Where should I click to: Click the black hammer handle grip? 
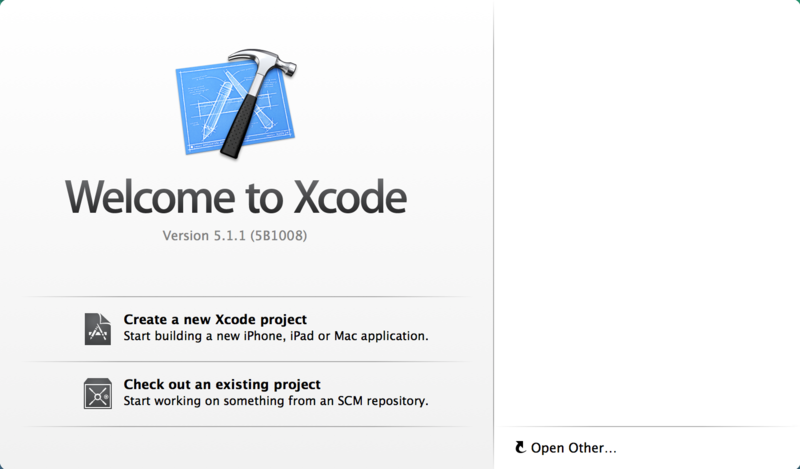(239, 125)
